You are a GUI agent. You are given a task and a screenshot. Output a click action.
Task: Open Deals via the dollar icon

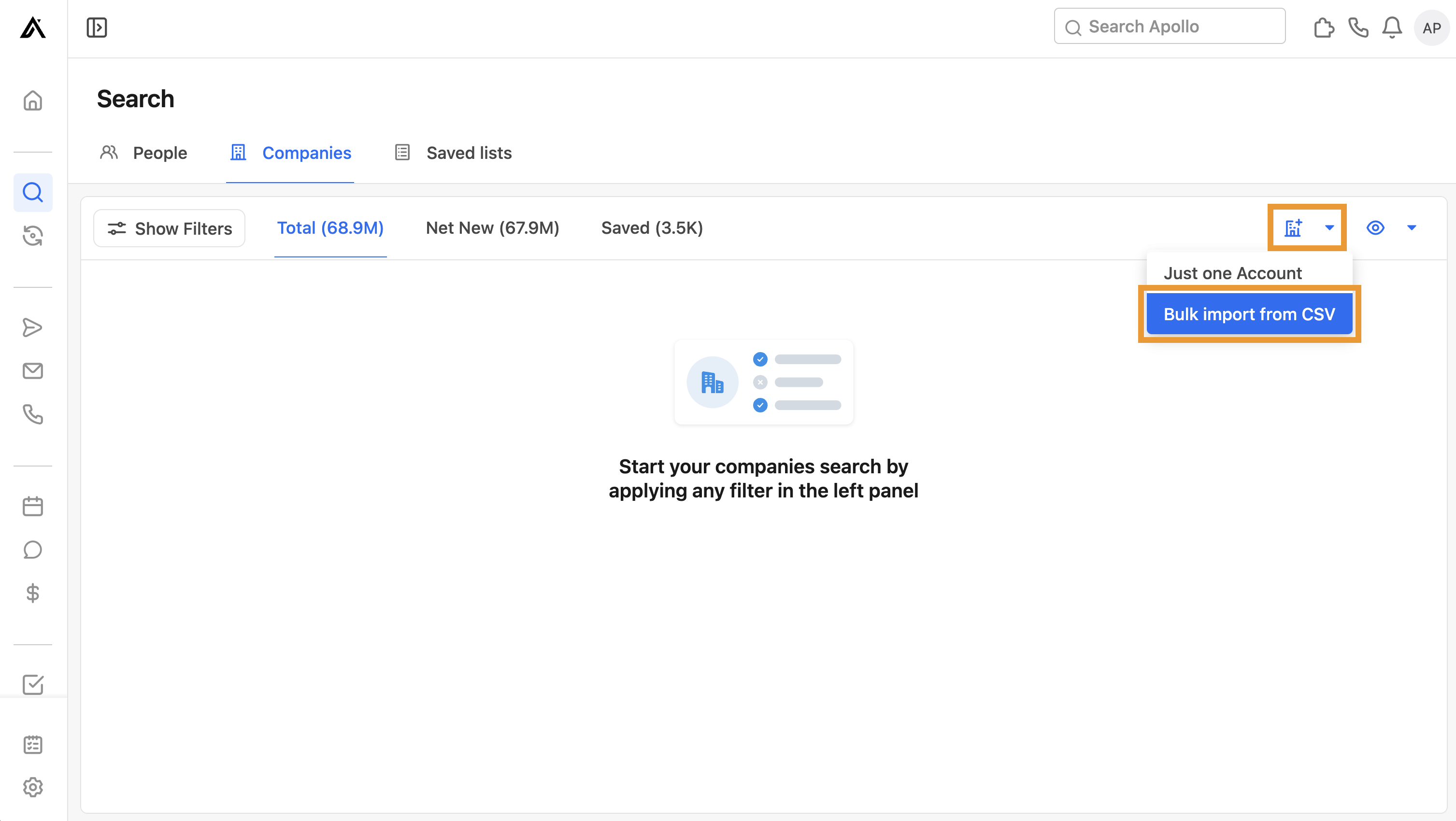click(32, 593)
